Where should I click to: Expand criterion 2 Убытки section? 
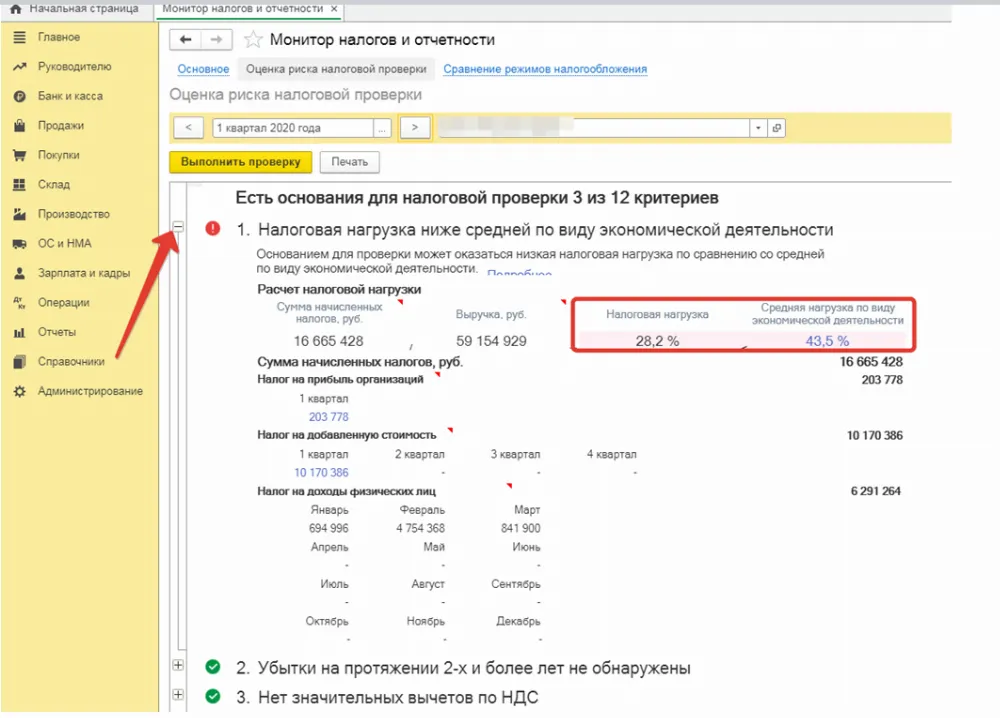click(x=179, y=665)
